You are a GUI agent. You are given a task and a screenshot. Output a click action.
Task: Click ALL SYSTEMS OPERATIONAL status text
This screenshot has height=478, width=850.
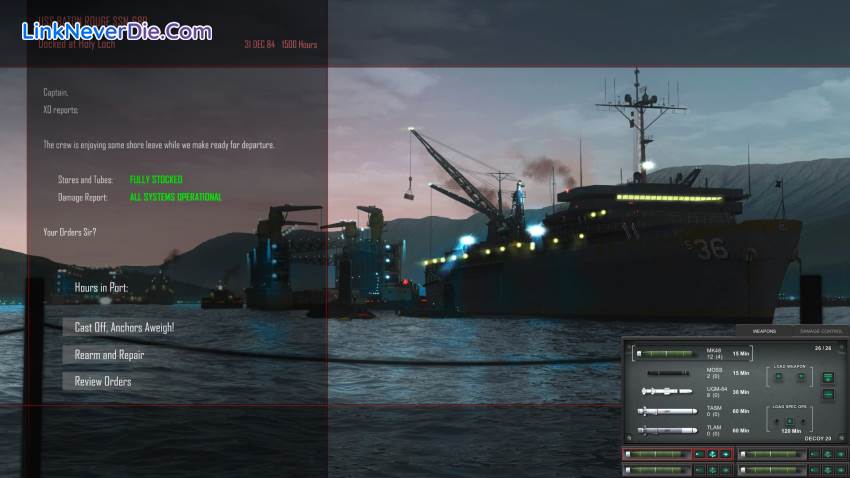click(x=176, y=197)
